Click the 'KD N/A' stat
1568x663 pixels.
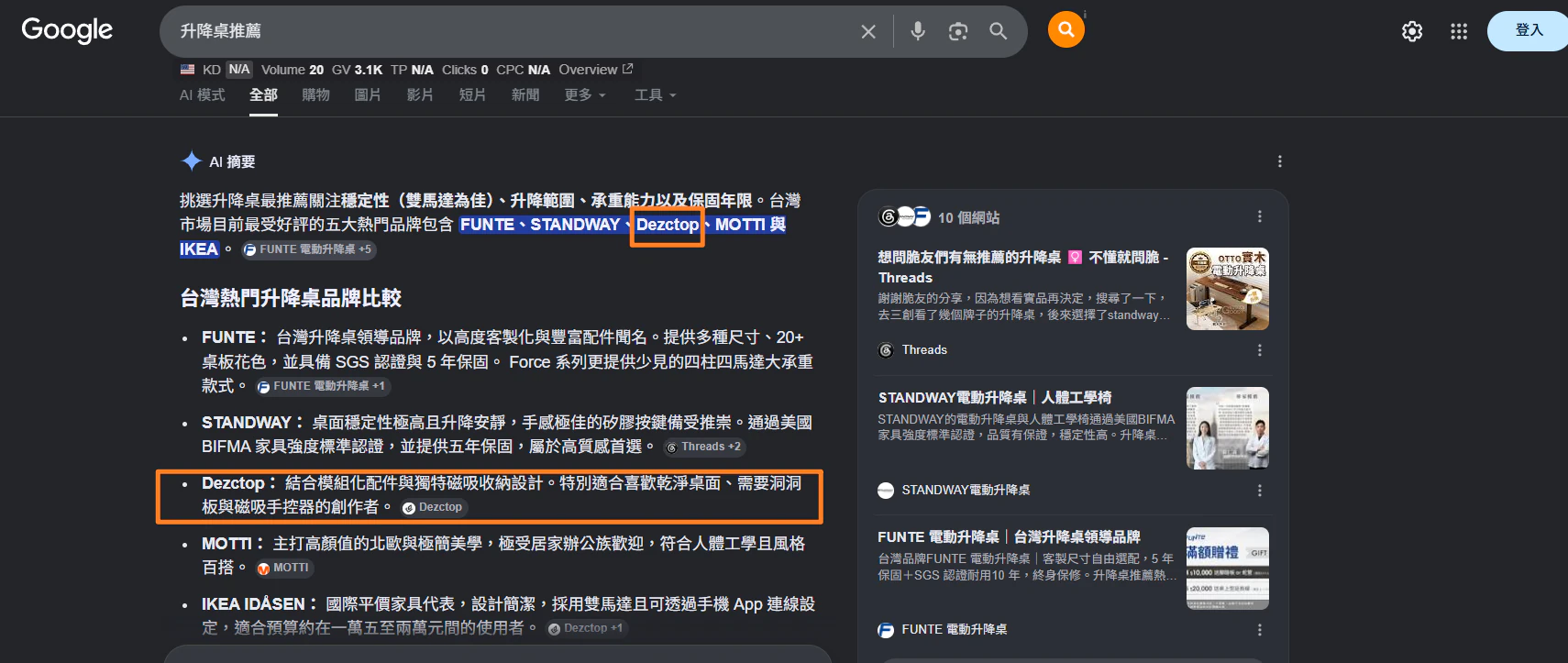(x=227, y=70)
